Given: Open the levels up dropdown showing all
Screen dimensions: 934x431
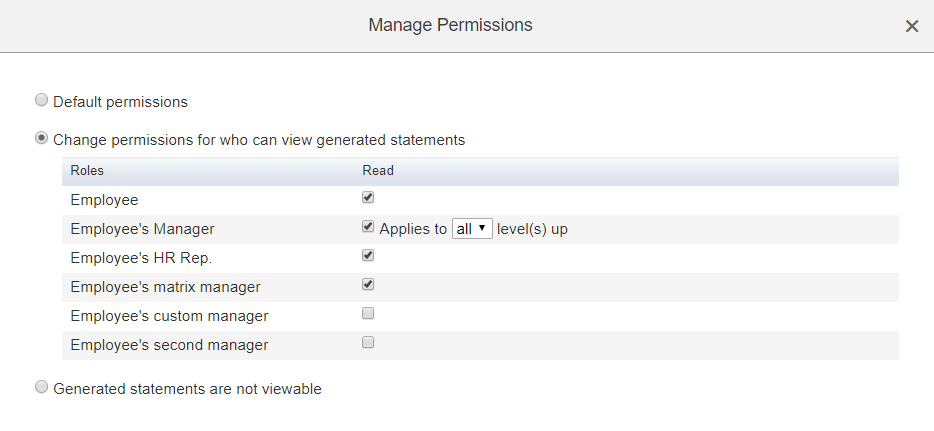Looking at the screenshot, I should coord(472,229).
